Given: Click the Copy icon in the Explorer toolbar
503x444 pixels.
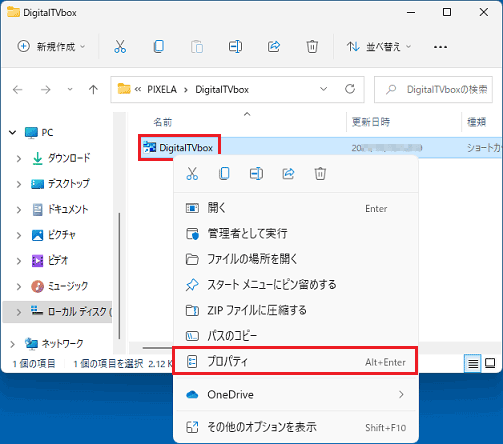Looking at the screenshot, I should click(159, 47).
